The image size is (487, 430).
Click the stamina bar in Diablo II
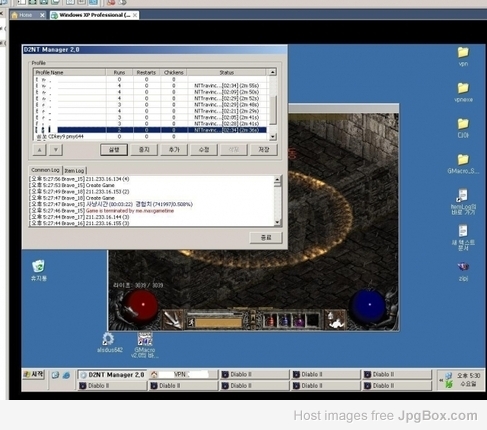coord(218,323)
